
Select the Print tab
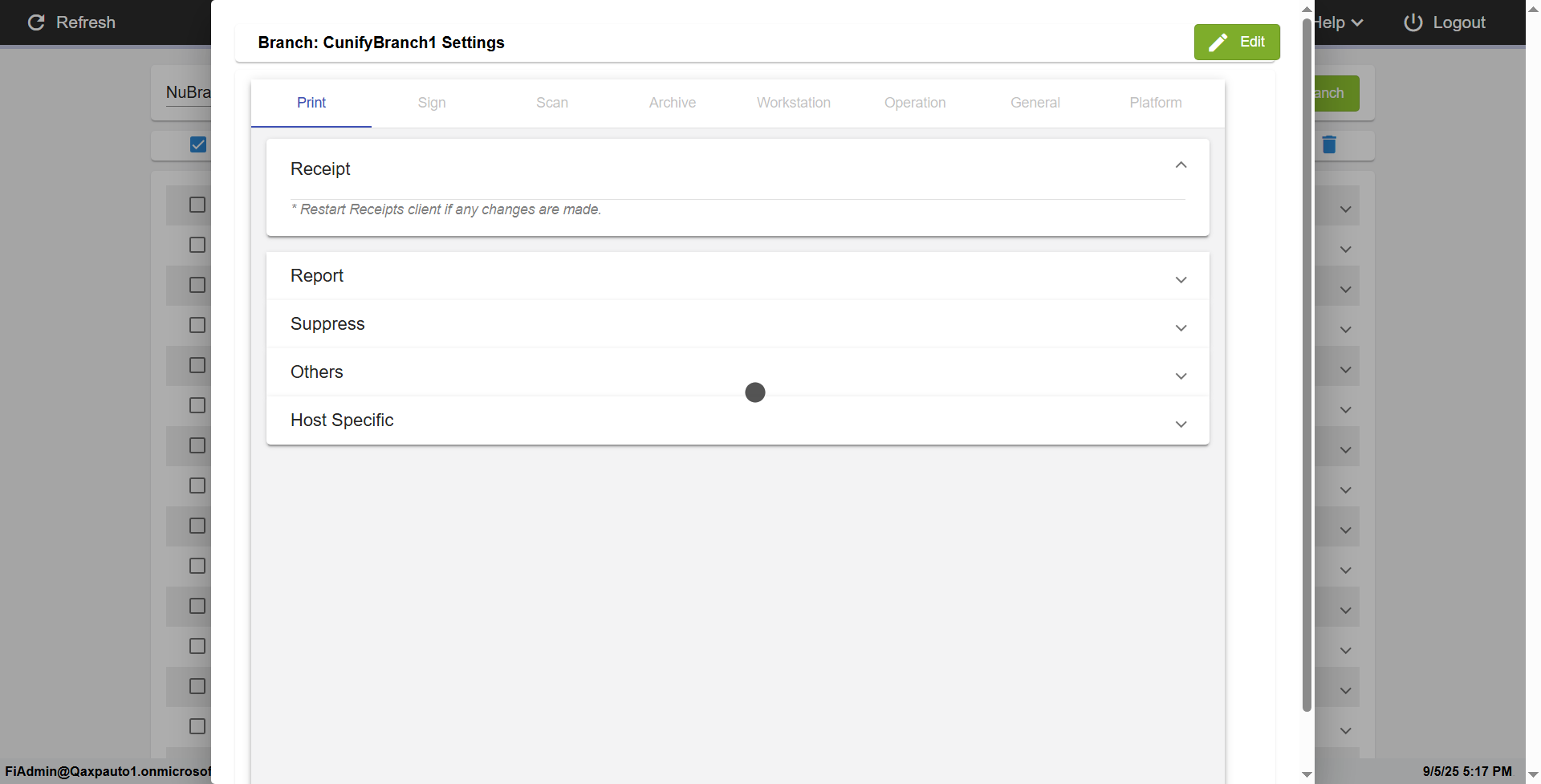[311, 103]
